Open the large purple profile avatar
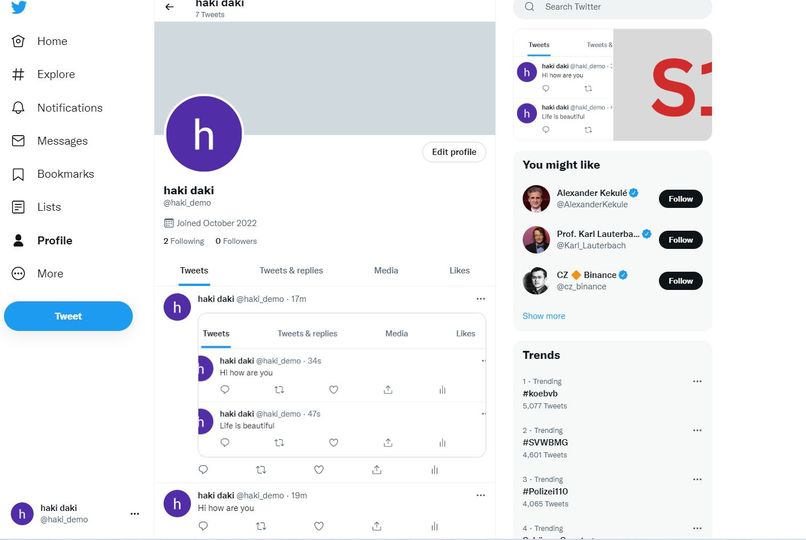The width and height of the screenshot is (806, 540). click(x=204, y=134)
